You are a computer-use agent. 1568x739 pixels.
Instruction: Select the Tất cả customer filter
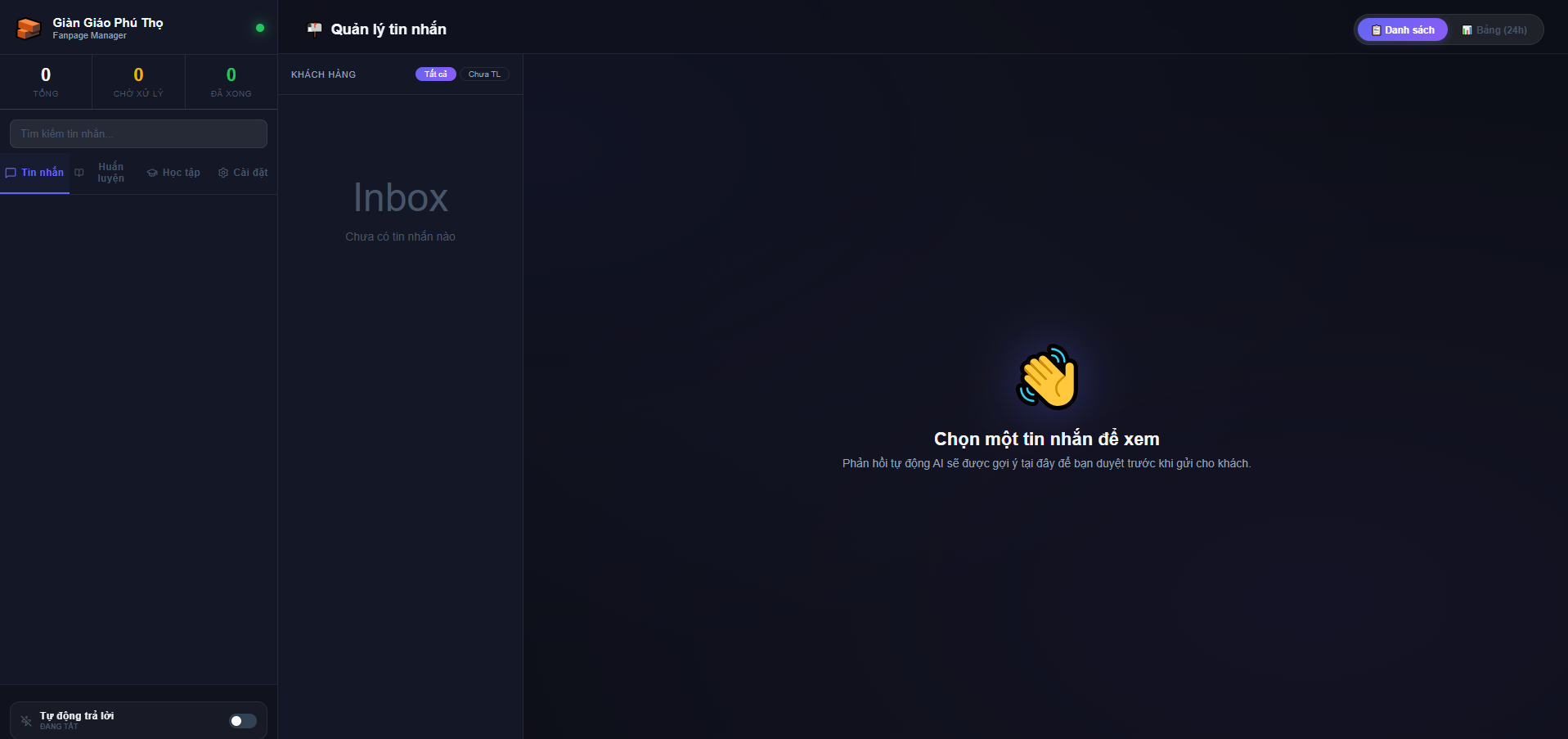coord(435,74)
